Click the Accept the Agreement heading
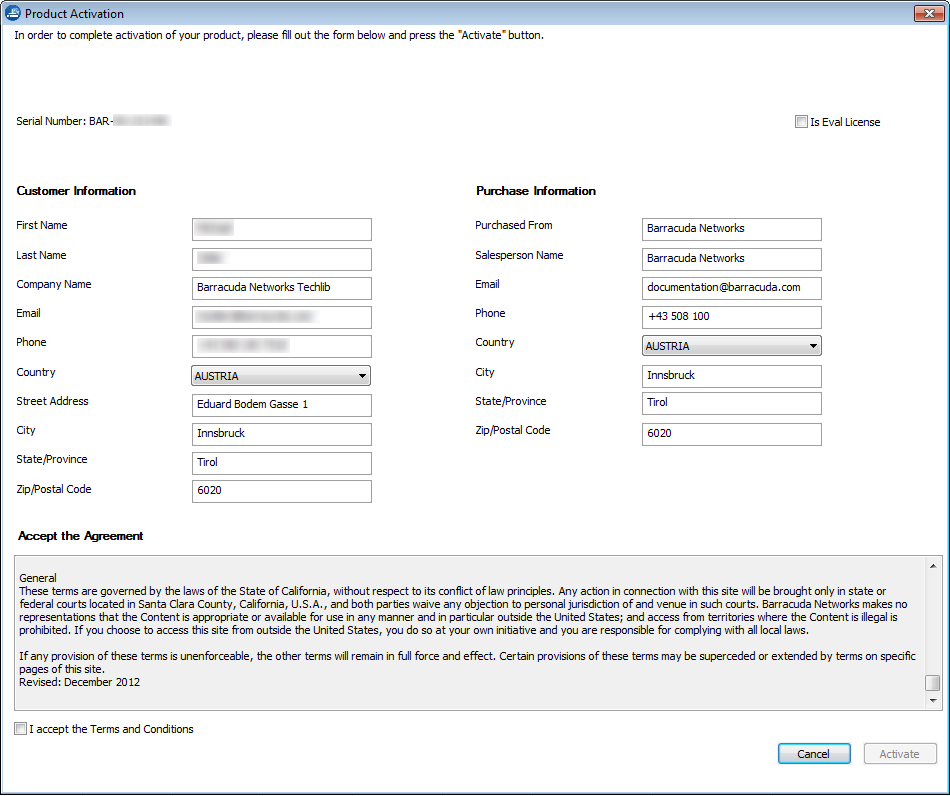The height and width of the screenshot is (796, 950). pyautogui.click(x=81, y=536)
